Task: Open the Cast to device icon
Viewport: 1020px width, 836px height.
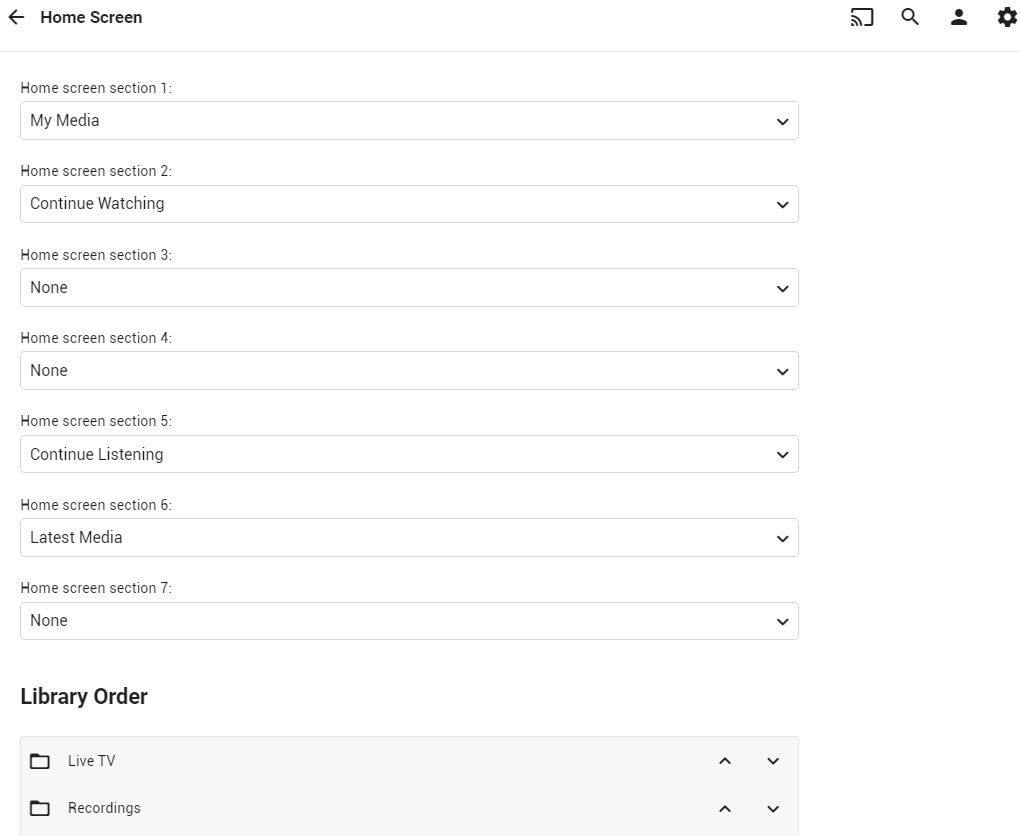Action: (862, 17)
